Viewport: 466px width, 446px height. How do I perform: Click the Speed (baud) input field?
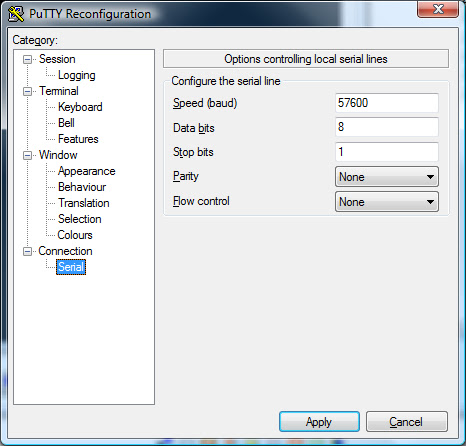pyautogui.click(x=387, y=103)
